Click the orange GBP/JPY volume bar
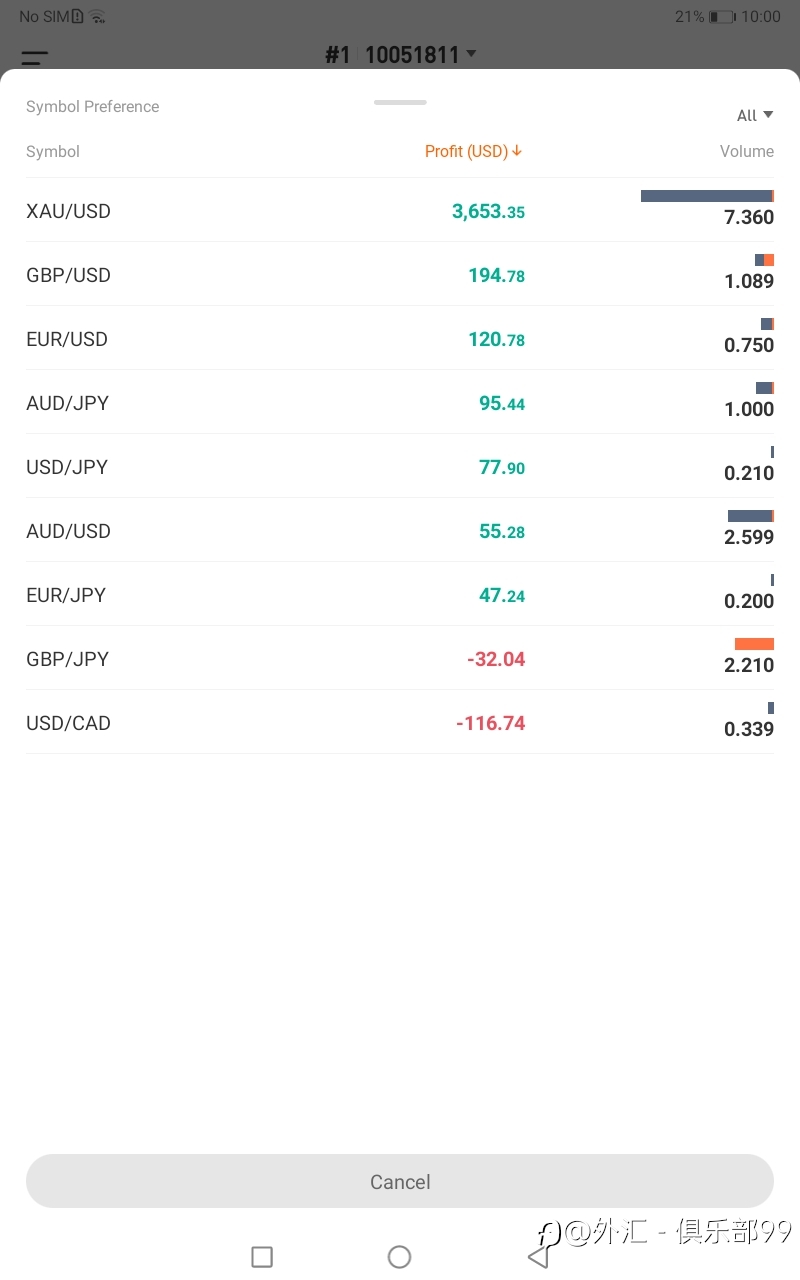Image resolution: width=800 pixels, height=1280 pixels. coord(754,644)
